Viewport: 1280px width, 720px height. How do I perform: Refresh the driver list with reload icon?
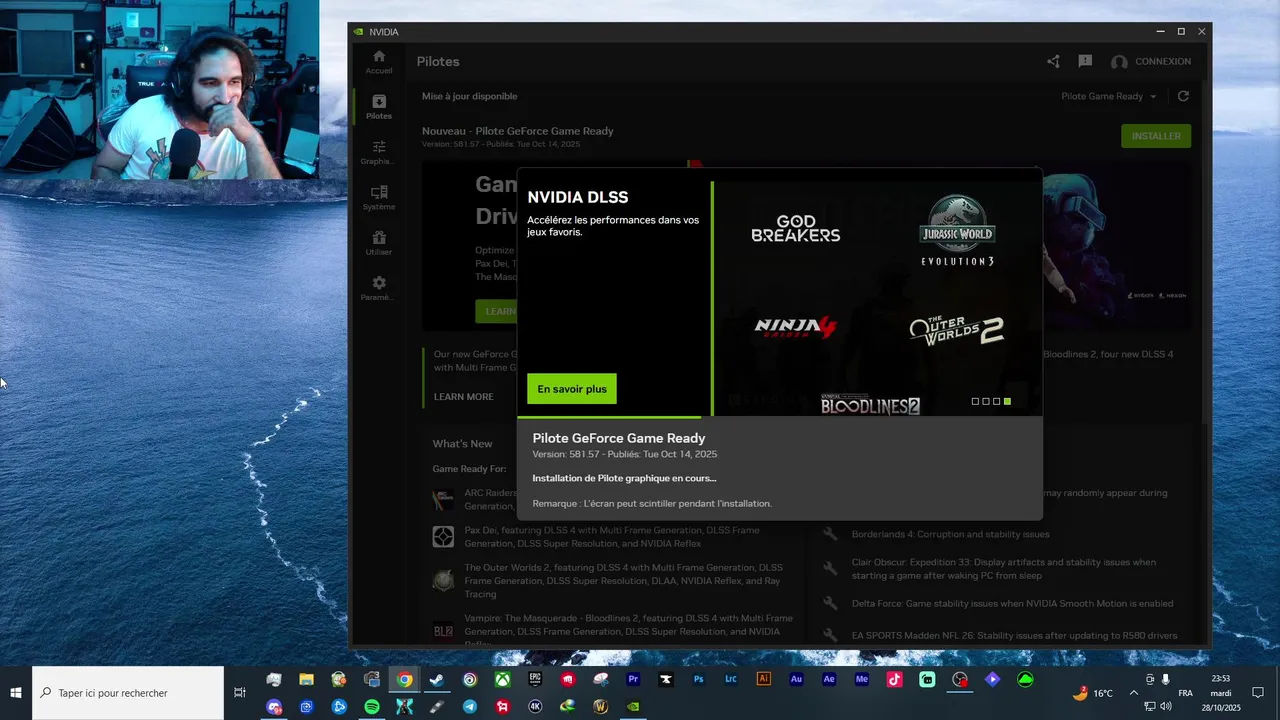pos(1183,96)
